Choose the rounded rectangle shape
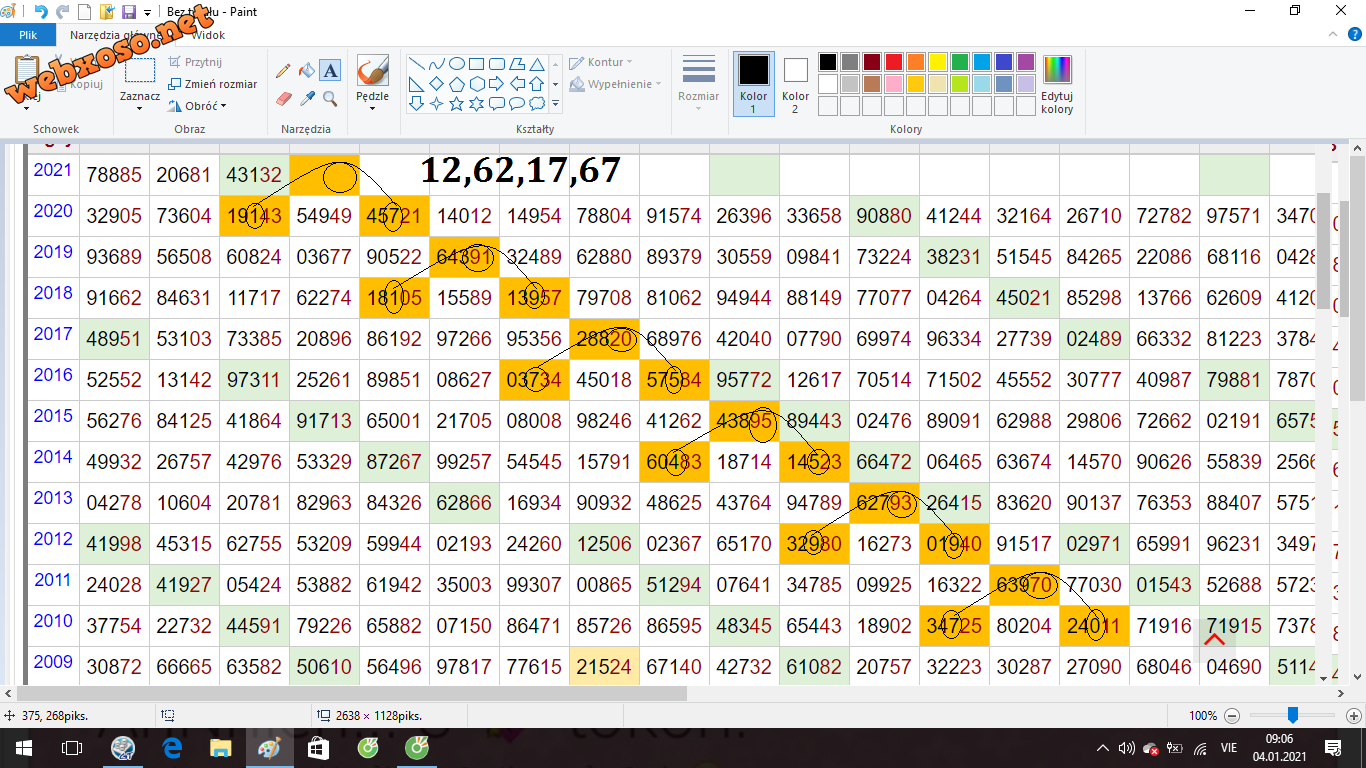 point(496,63)
